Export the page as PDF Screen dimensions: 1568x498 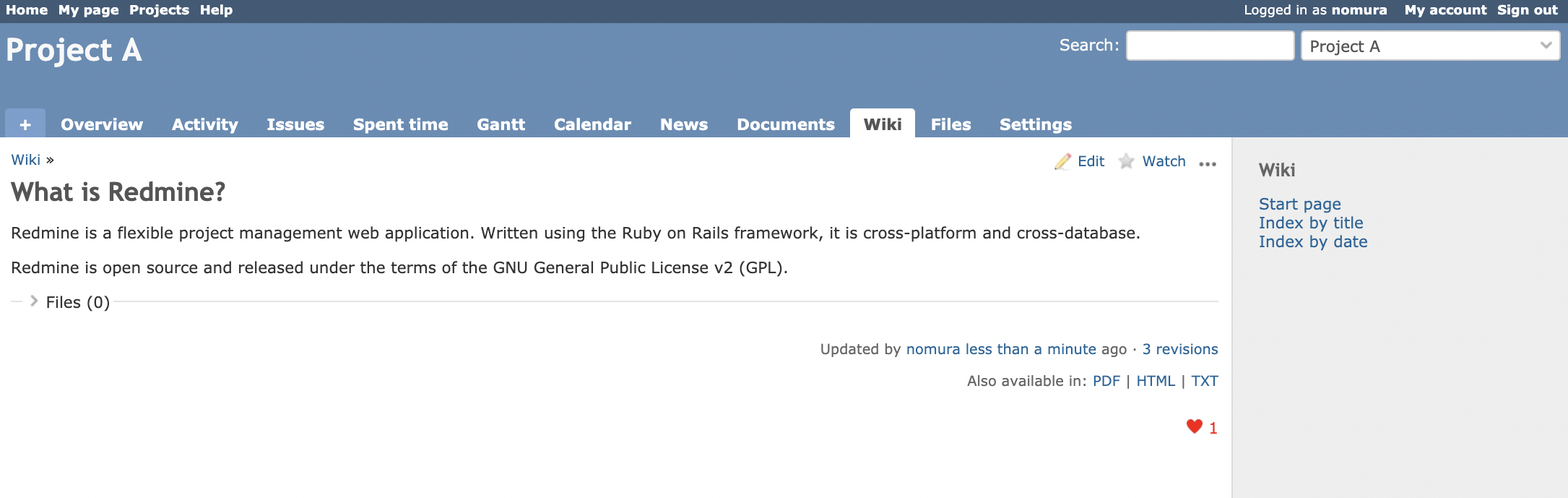pyautogui.click(x=1106, y=381)
